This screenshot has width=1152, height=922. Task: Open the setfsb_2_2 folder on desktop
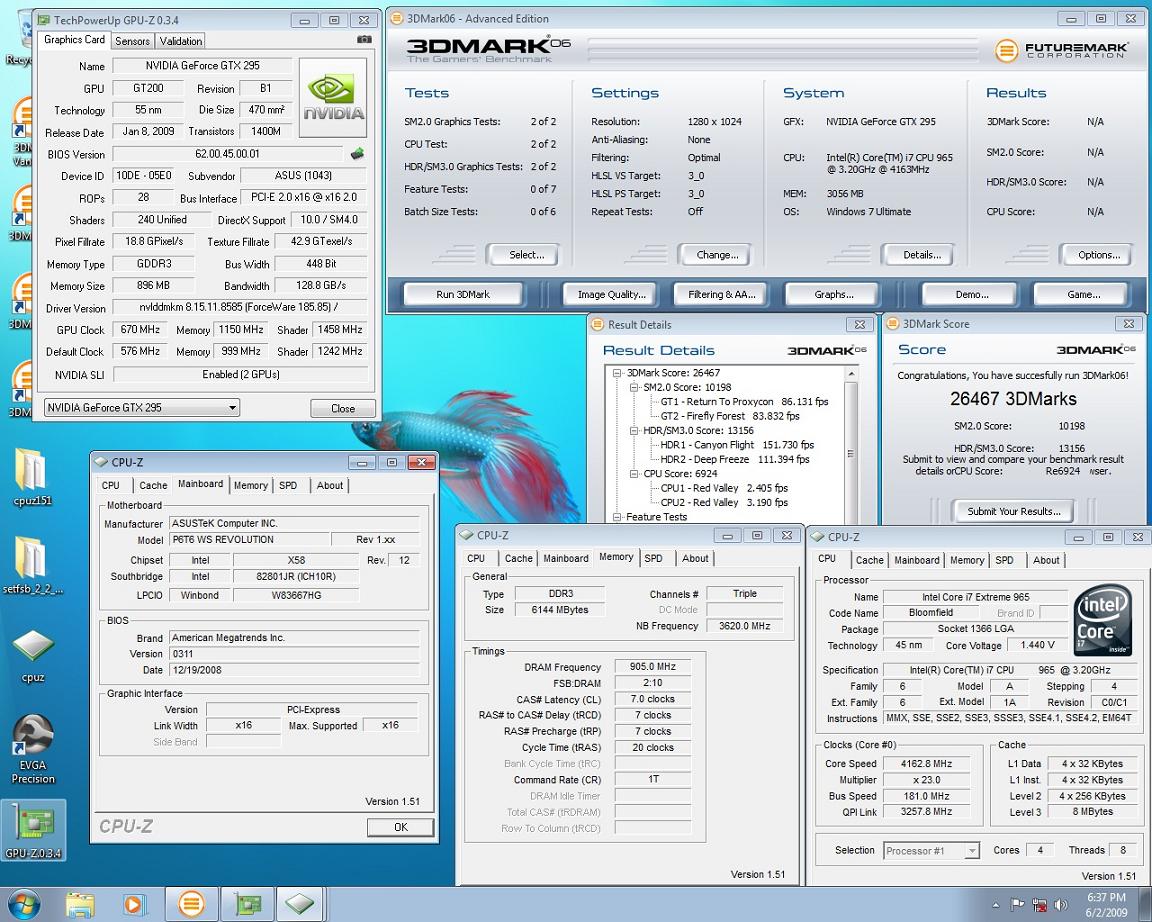click(32, 566)
